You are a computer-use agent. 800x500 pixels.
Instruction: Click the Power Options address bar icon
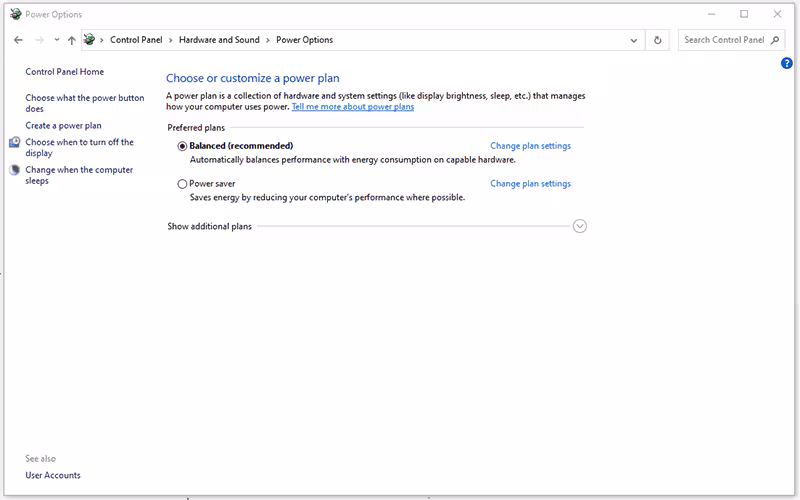point(89,39)
